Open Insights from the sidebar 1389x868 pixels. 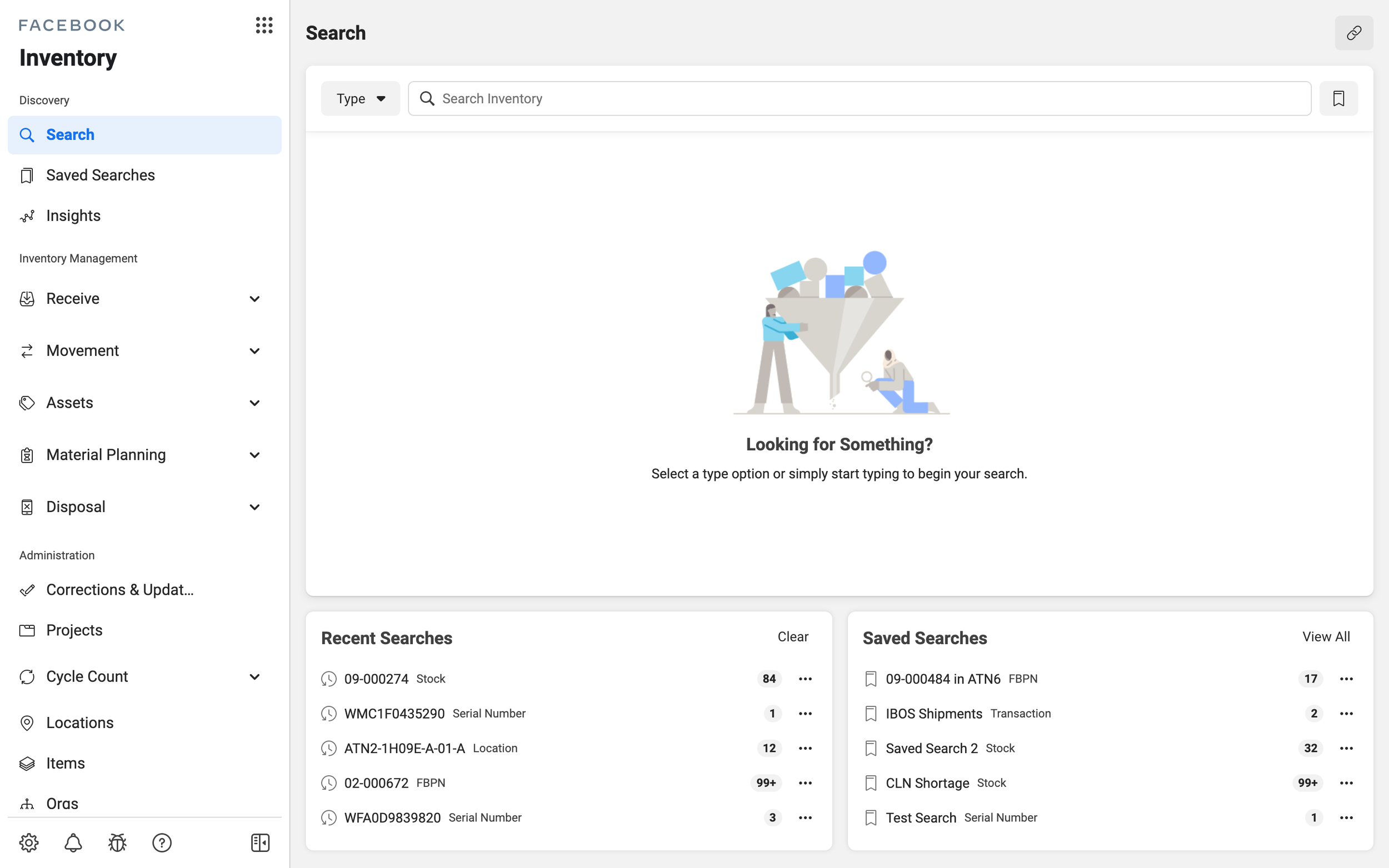click(73, 215)
